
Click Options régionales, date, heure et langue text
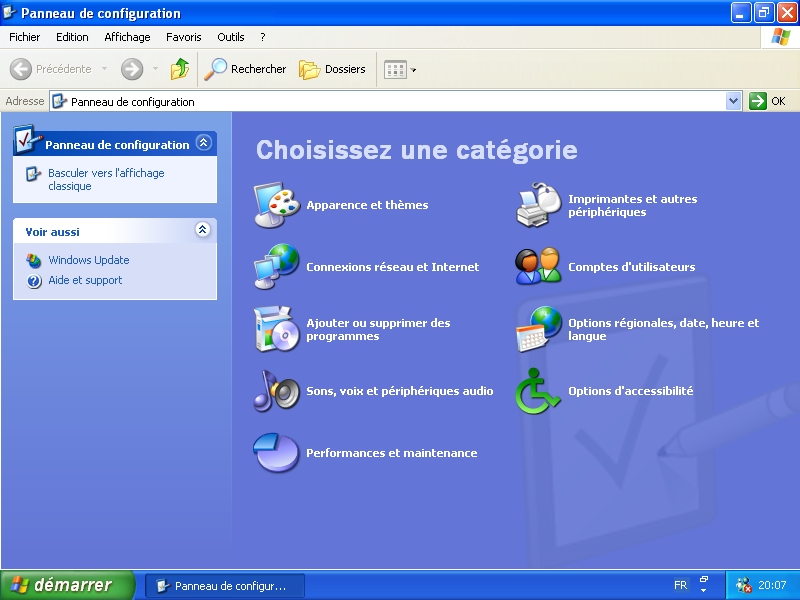point(664,330)
